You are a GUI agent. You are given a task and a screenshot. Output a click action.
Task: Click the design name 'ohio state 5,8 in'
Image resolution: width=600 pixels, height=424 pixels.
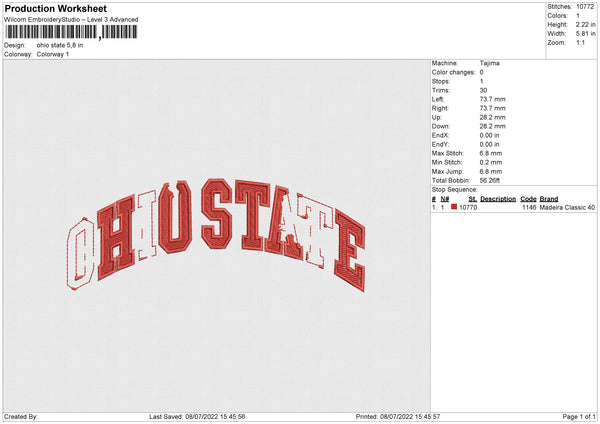(60, 45)
